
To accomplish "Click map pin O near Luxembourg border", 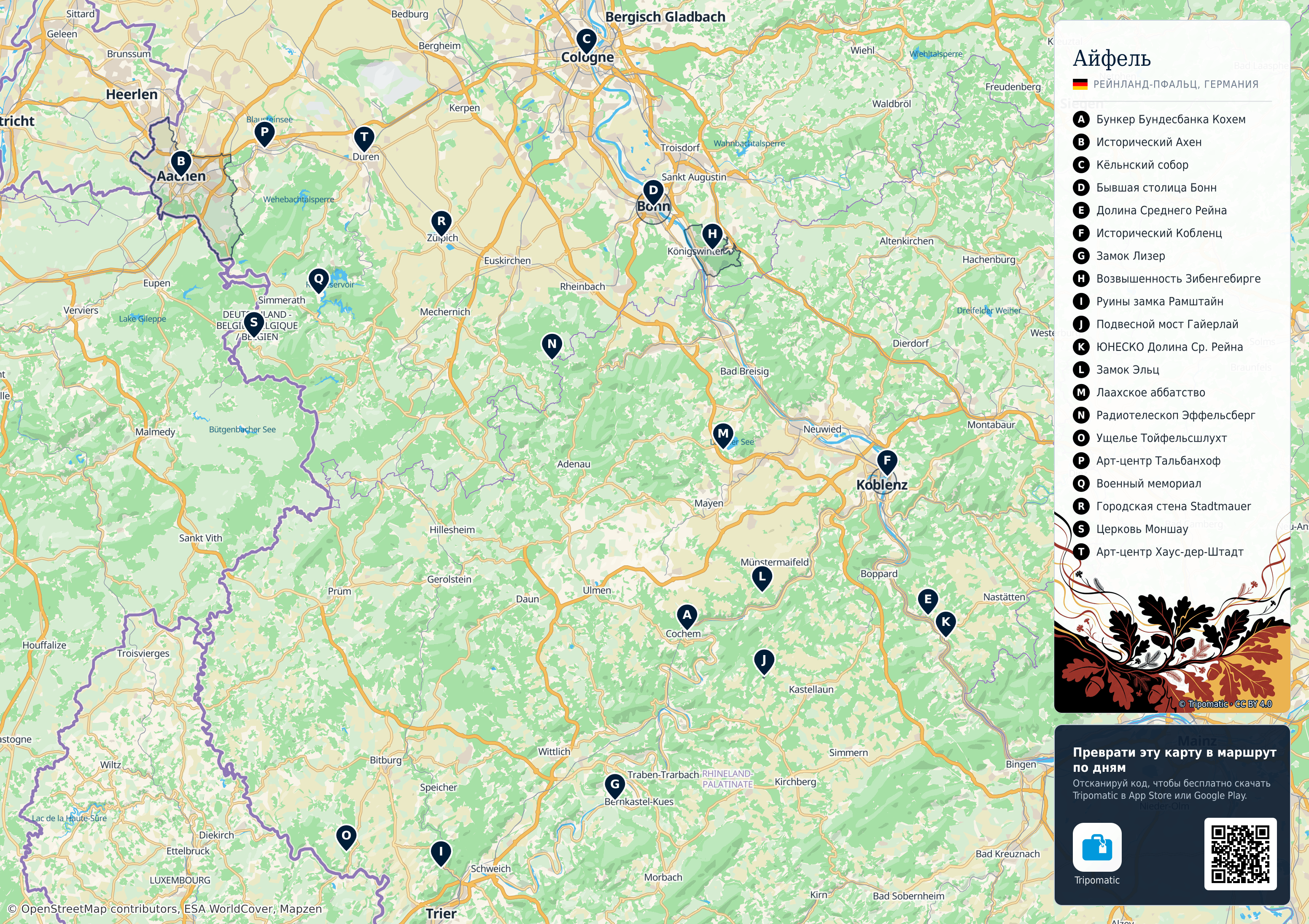I will 346,837.
